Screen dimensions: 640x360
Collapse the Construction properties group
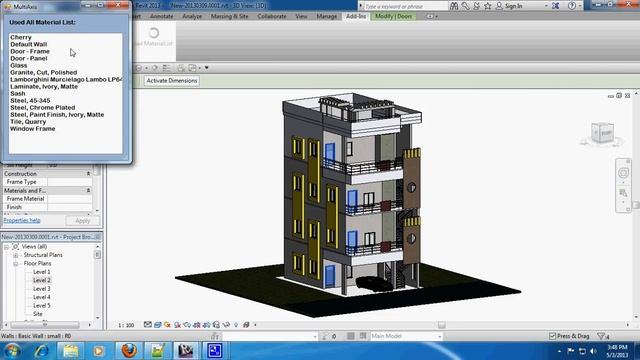pos(88,174)
